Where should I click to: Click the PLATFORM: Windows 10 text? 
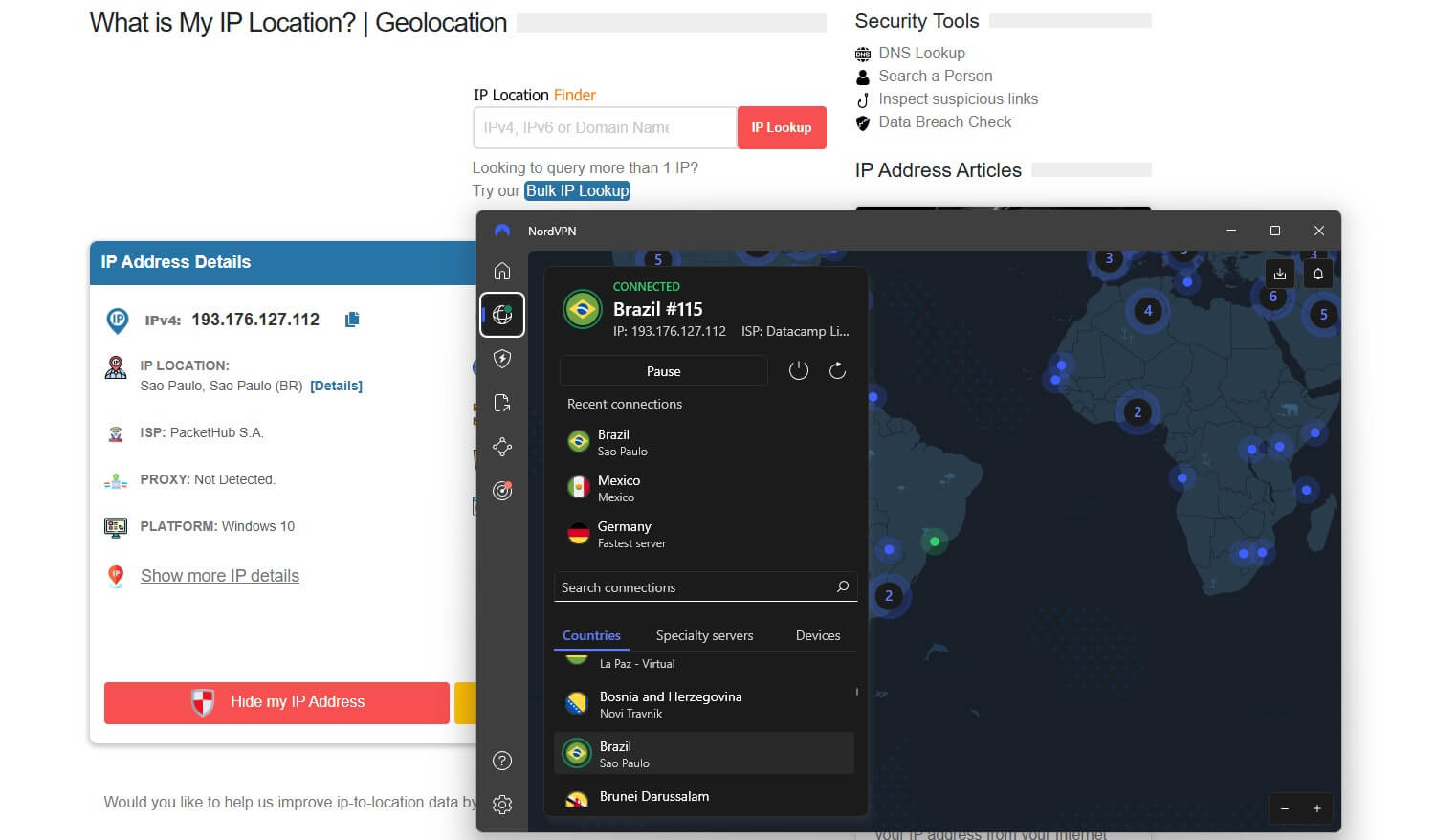[x=217, y=526]
